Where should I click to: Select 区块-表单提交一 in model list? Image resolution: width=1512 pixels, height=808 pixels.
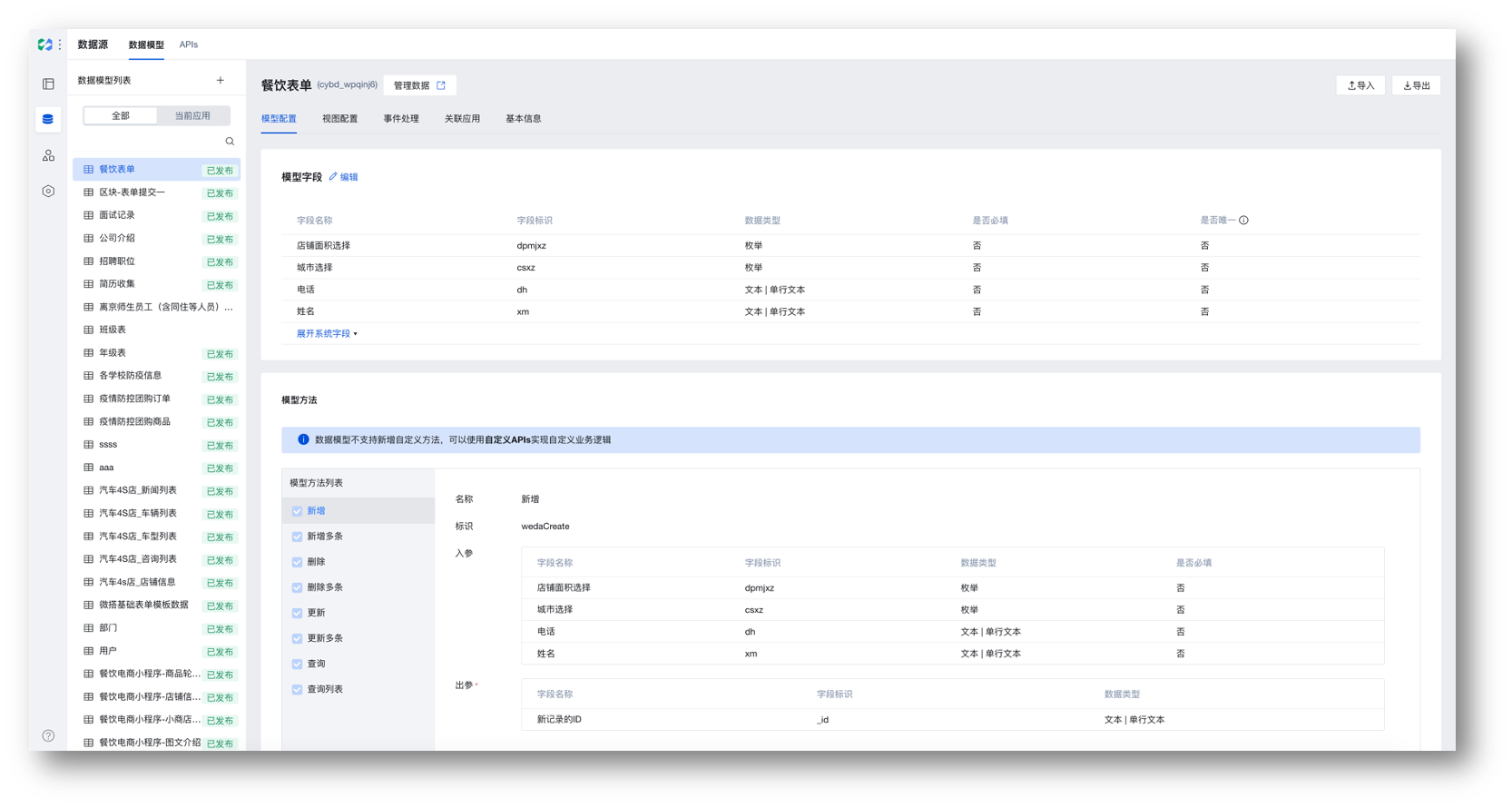156,192
